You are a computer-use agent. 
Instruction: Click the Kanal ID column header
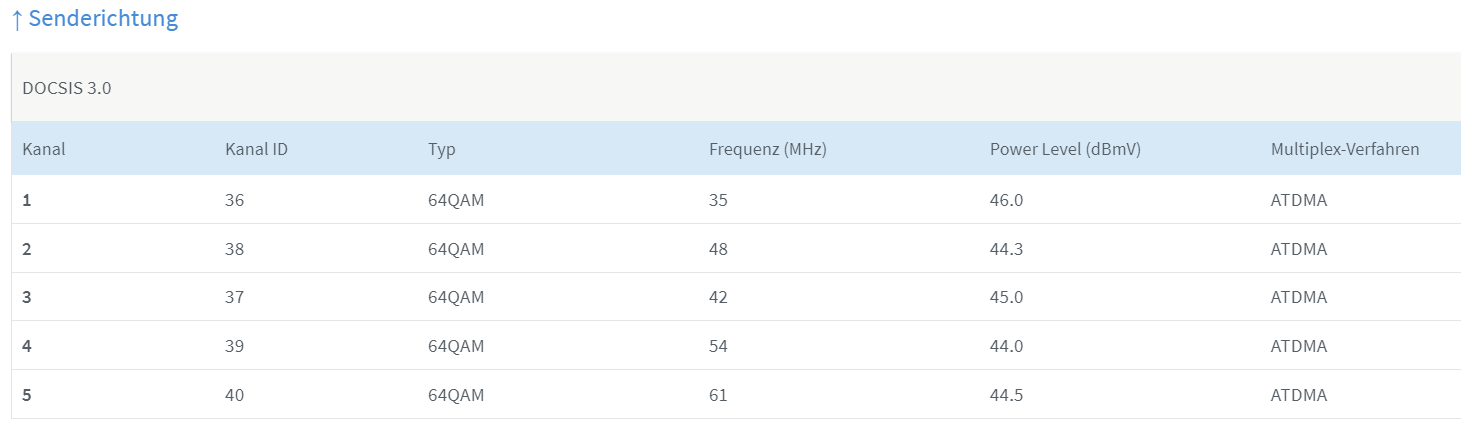click(x=257, y=150)
